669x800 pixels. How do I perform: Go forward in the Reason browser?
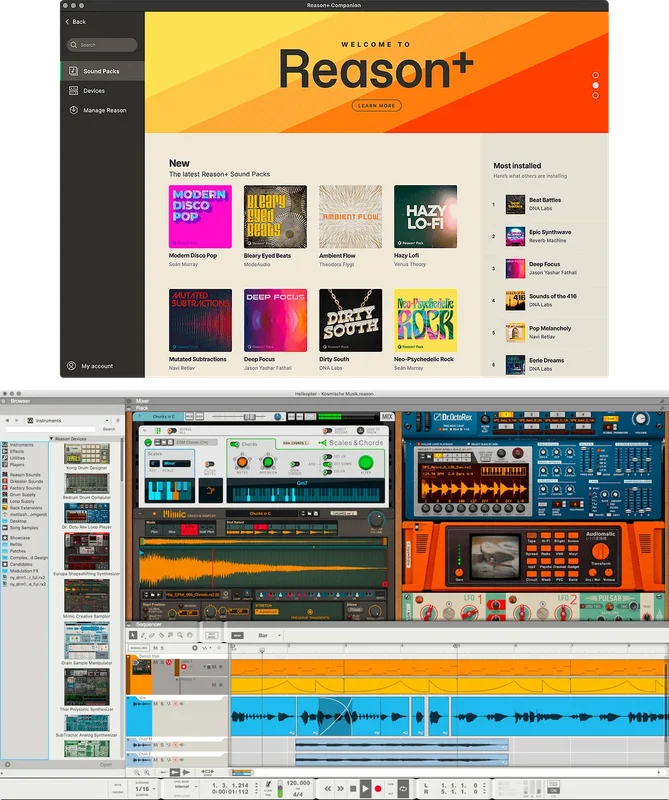tap(17, 420)
